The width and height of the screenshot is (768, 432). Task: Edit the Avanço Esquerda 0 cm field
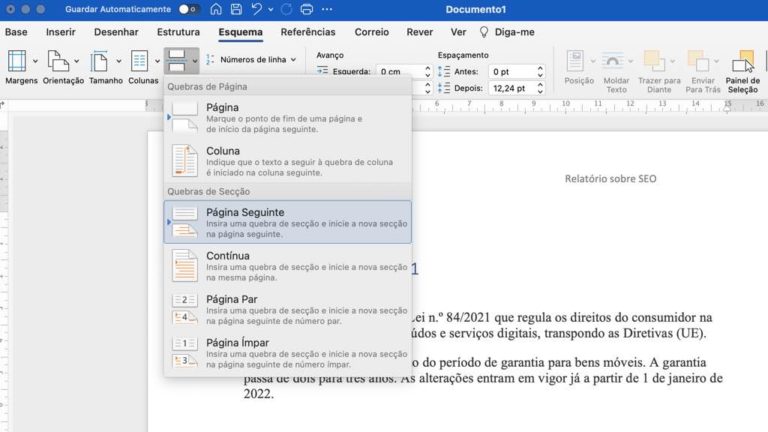399,72
